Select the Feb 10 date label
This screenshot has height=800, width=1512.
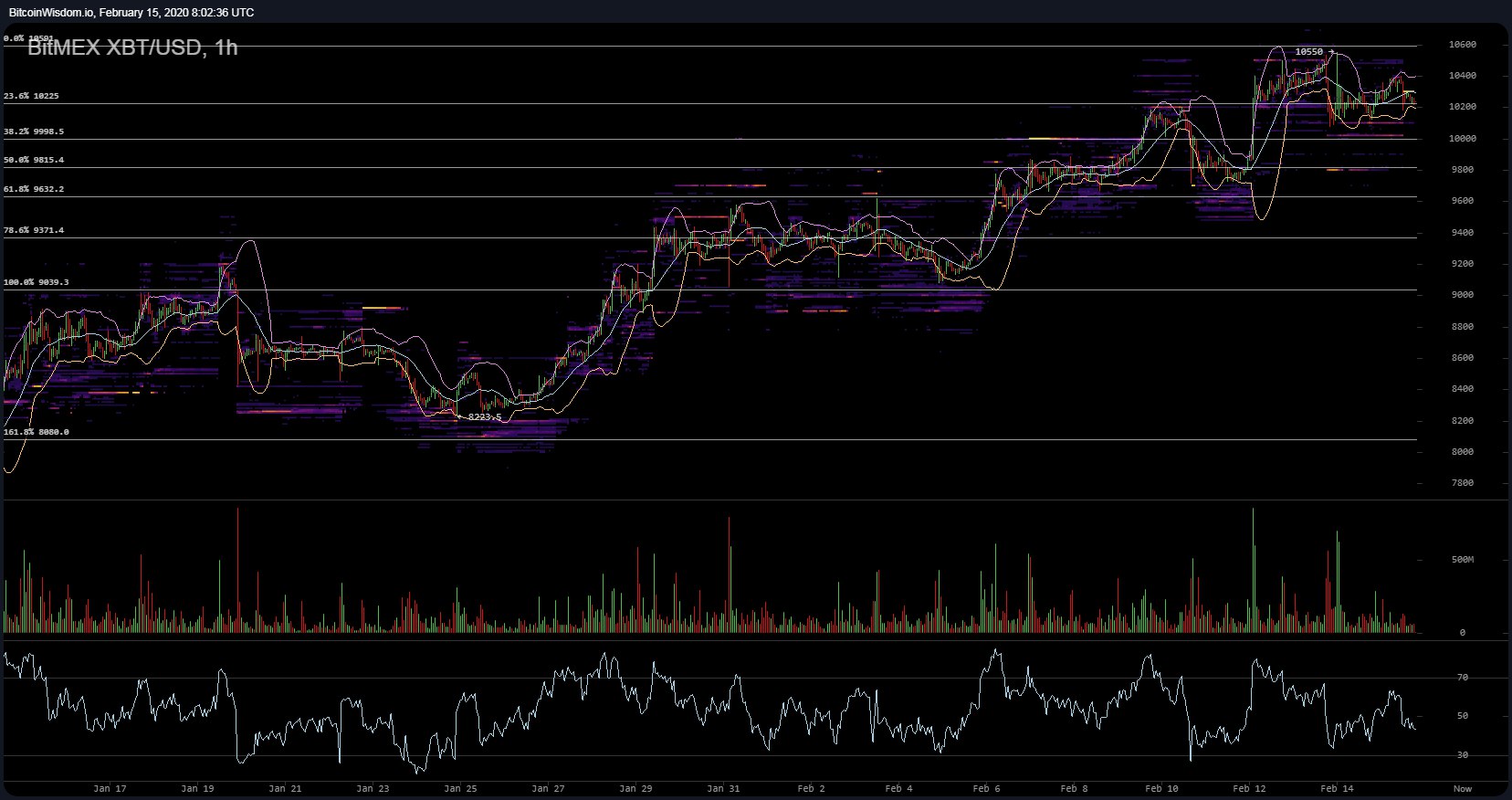1161,788
